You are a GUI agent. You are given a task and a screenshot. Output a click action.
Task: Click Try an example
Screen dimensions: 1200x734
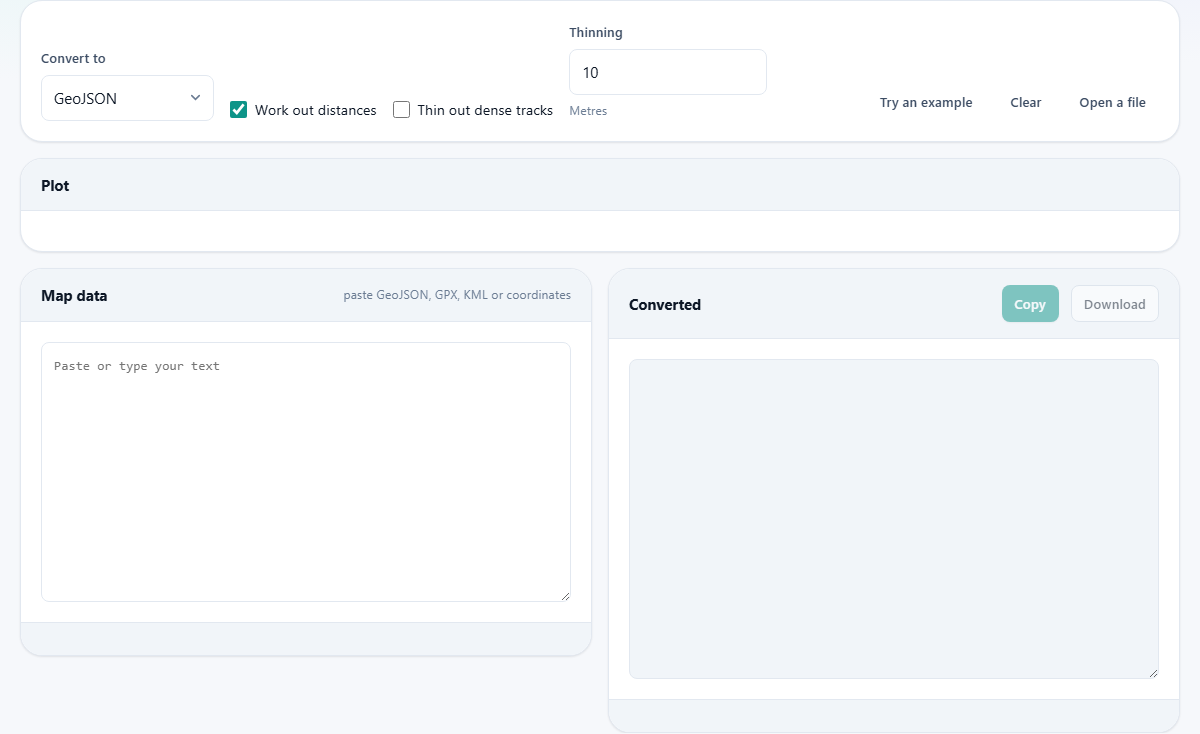926,102
